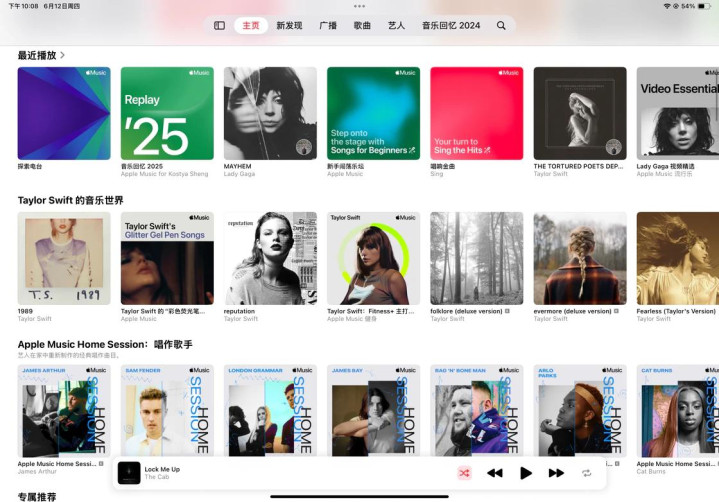Click the evermore (deluxe version) title text

572,311
